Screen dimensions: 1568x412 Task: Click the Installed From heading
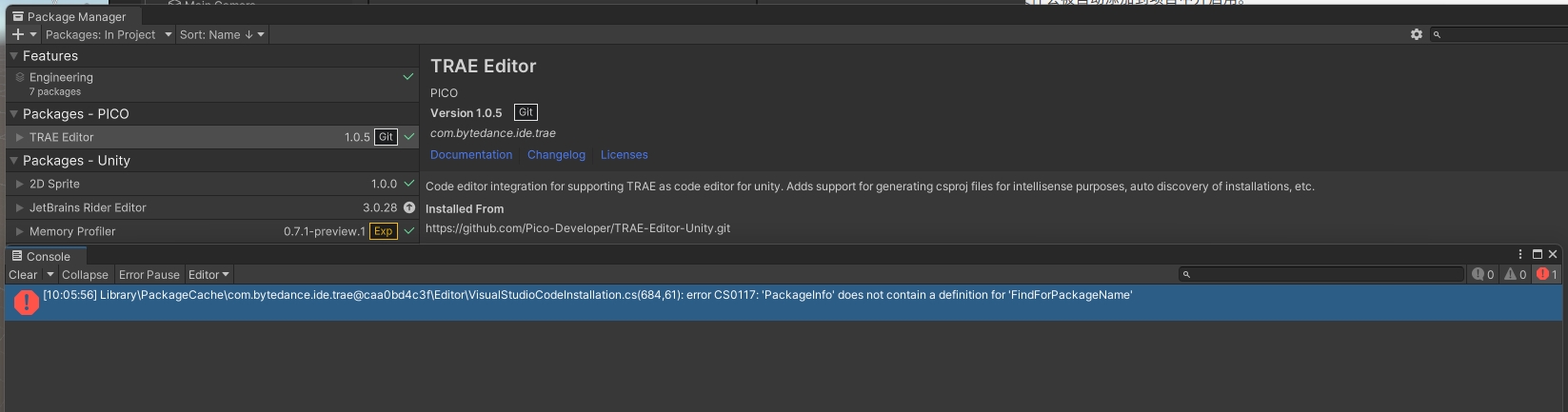pos(465,209)
